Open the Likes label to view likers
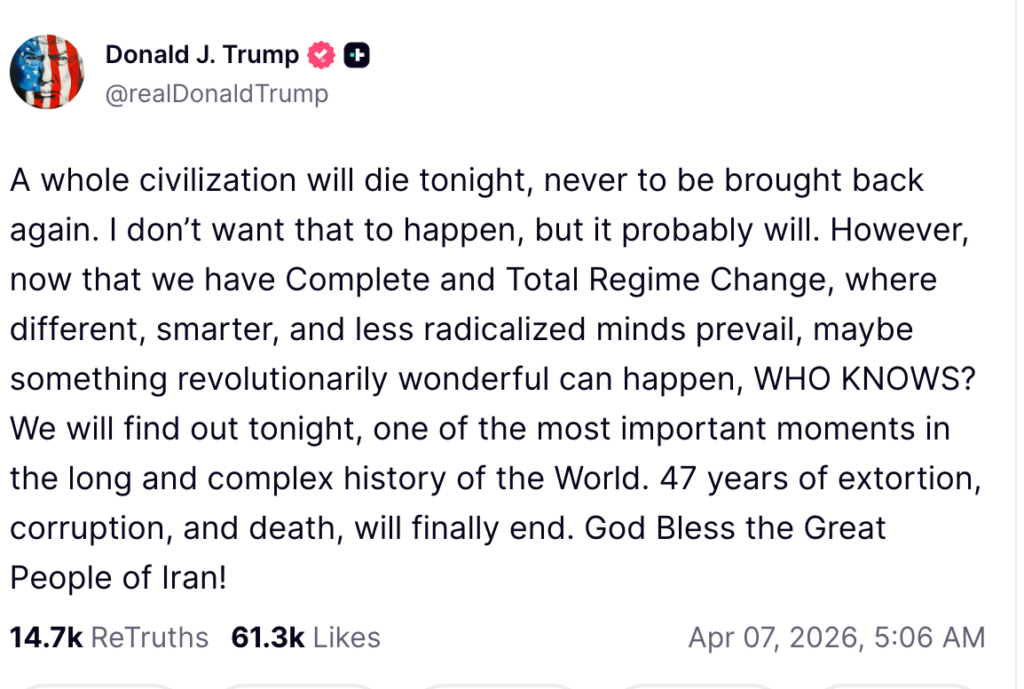Image resolution: width=1024 pixels, height=689 pixels. 346,637
